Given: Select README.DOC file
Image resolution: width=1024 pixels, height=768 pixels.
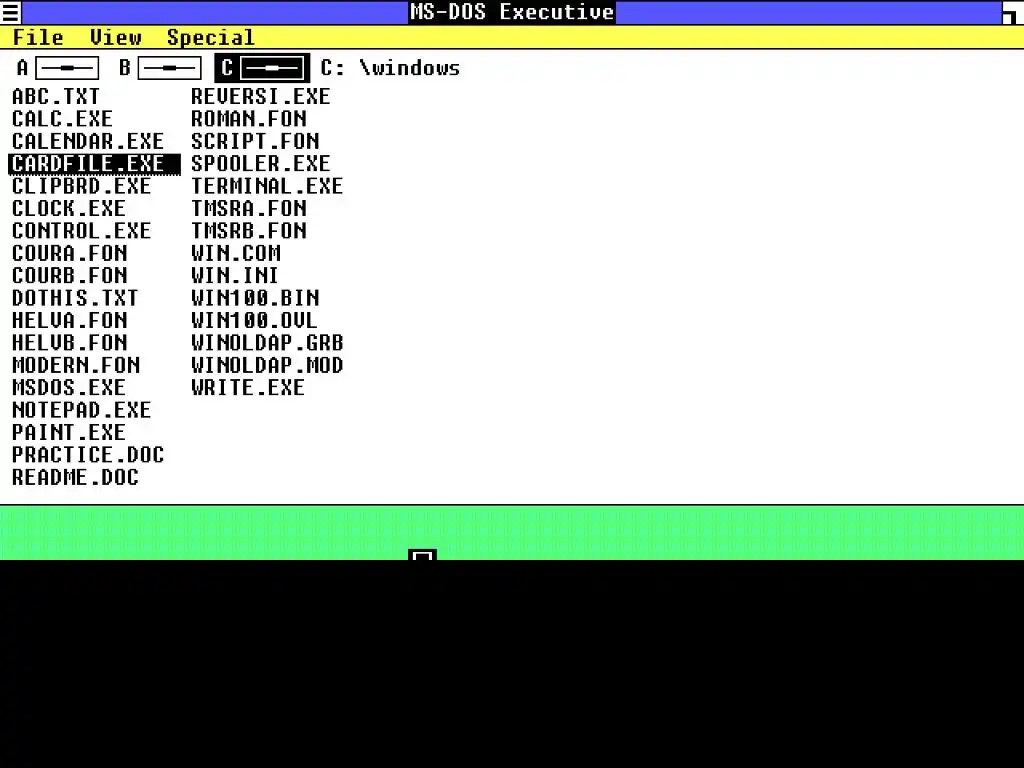Looking at the screenshot, I should 75,477.
